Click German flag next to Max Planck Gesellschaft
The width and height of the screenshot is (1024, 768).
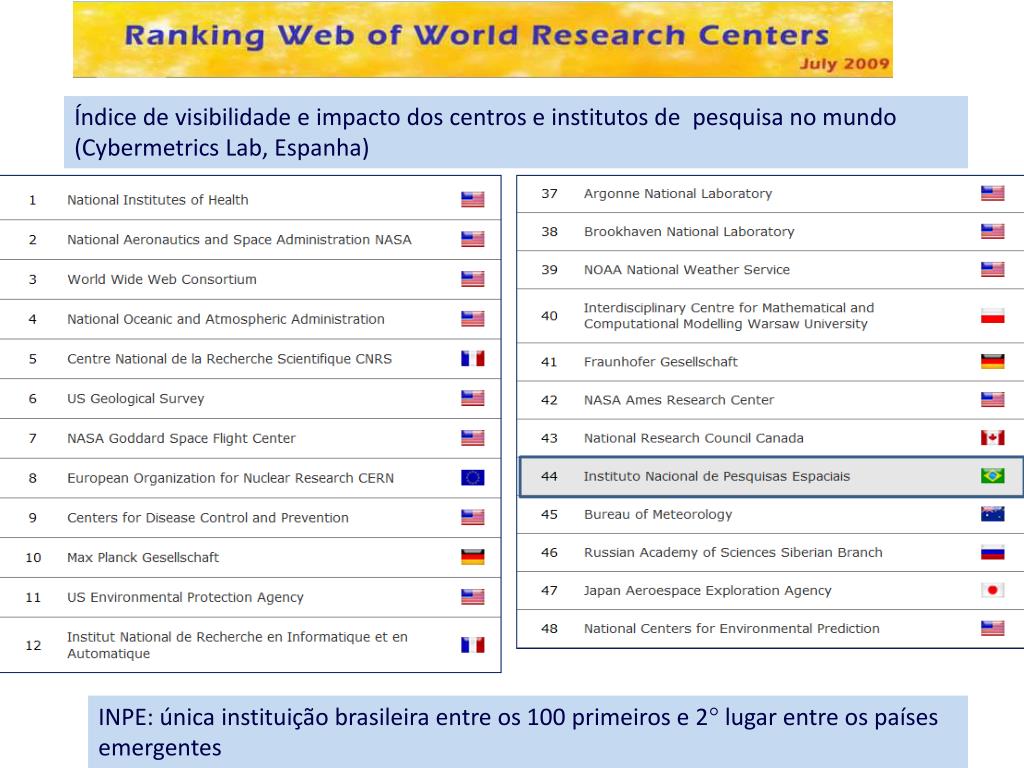coord(472,557)
